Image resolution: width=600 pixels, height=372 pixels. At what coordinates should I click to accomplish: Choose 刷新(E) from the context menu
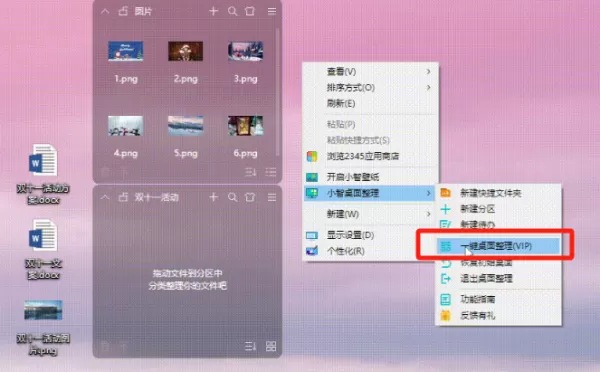pos(370,104)
